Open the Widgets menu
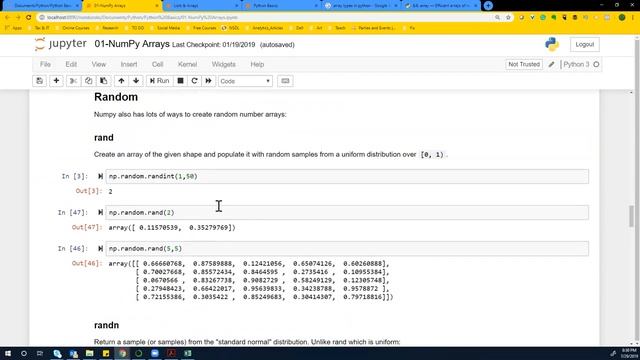640x360 pixels. tap(224, 64)
